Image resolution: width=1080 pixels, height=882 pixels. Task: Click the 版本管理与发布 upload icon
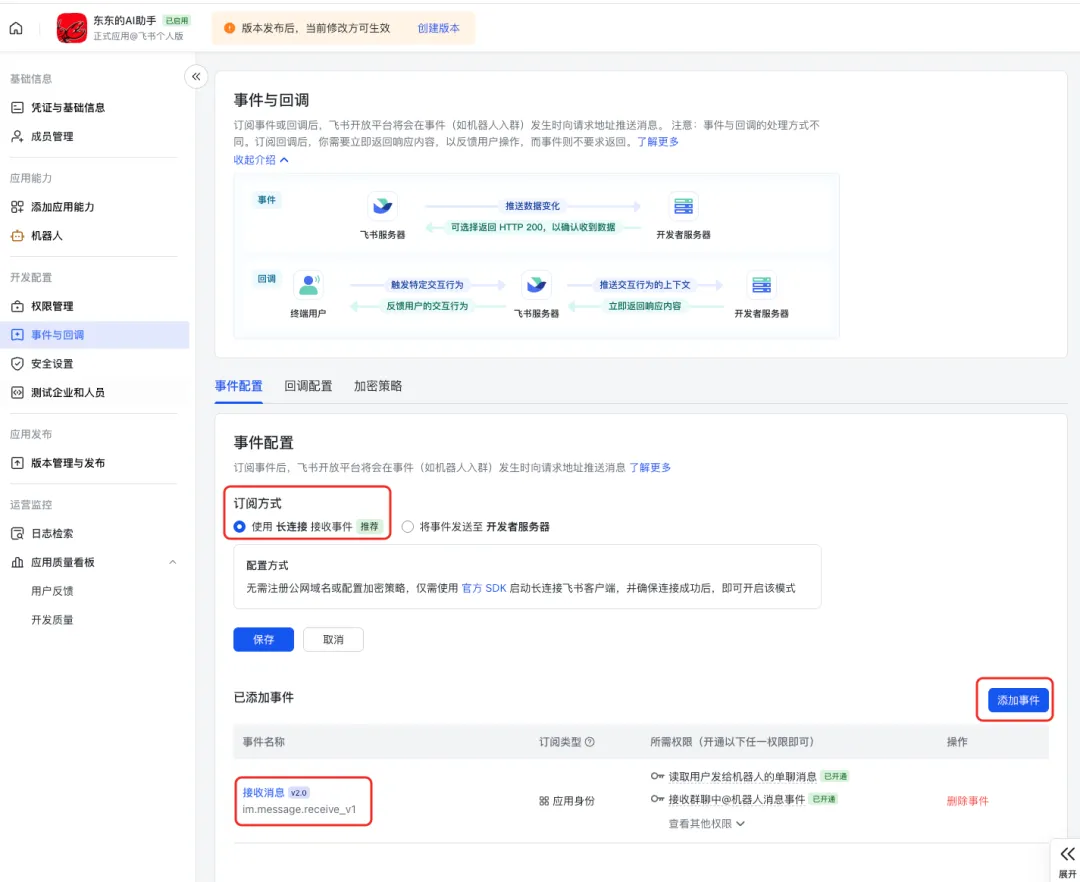tap(17, 463)
